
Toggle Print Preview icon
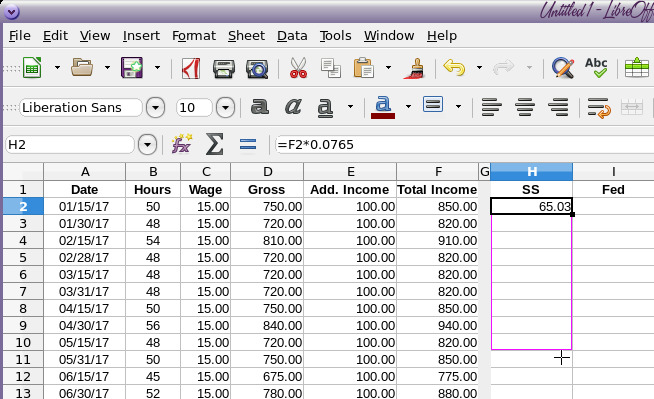click(x=257, y=68)
